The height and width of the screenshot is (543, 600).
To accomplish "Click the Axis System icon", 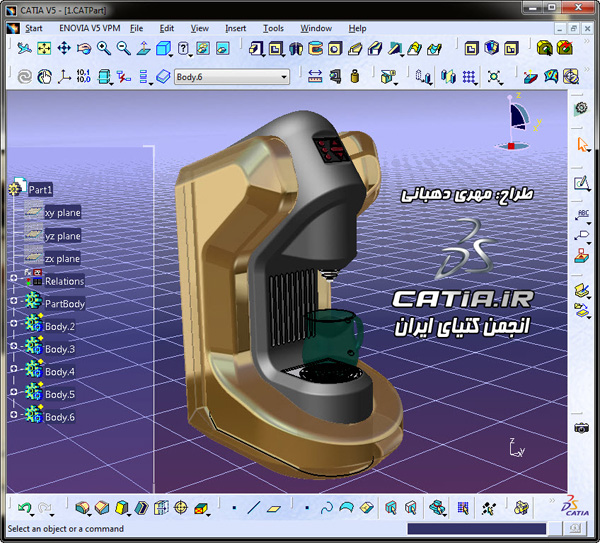I will (64, 77).
